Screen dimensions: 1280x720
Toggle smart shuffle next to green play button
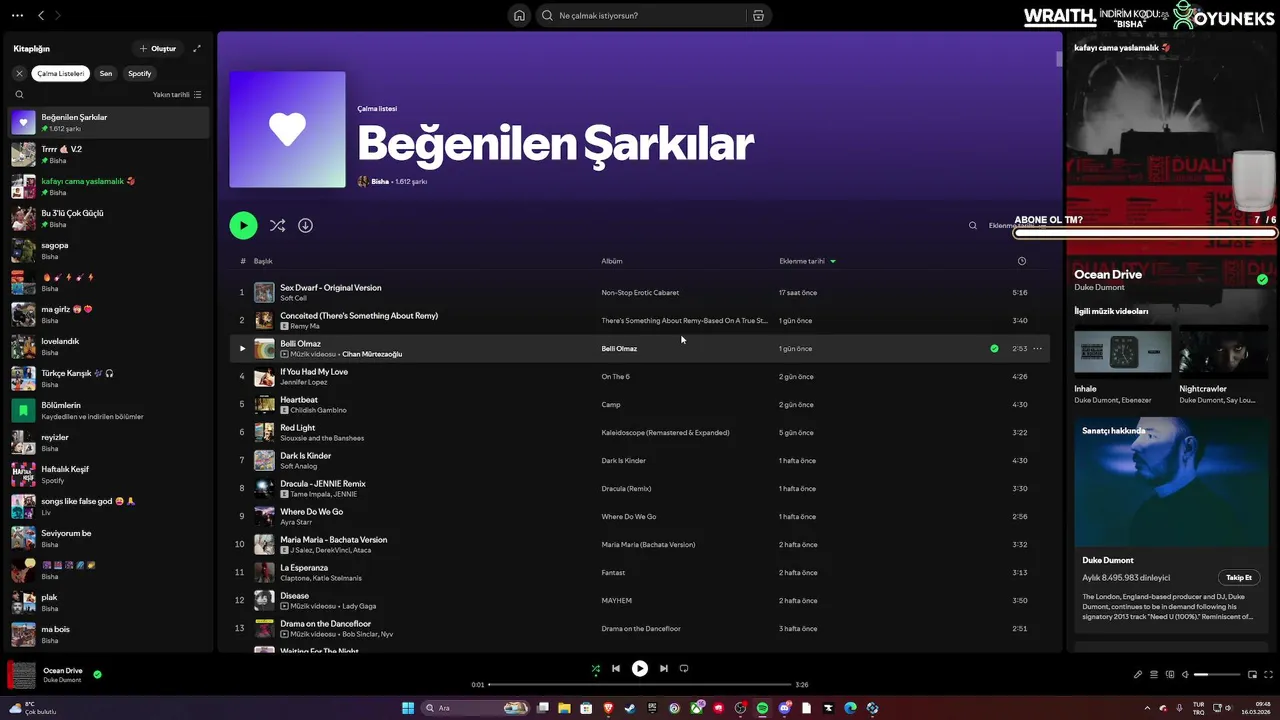tap(277, 225)
